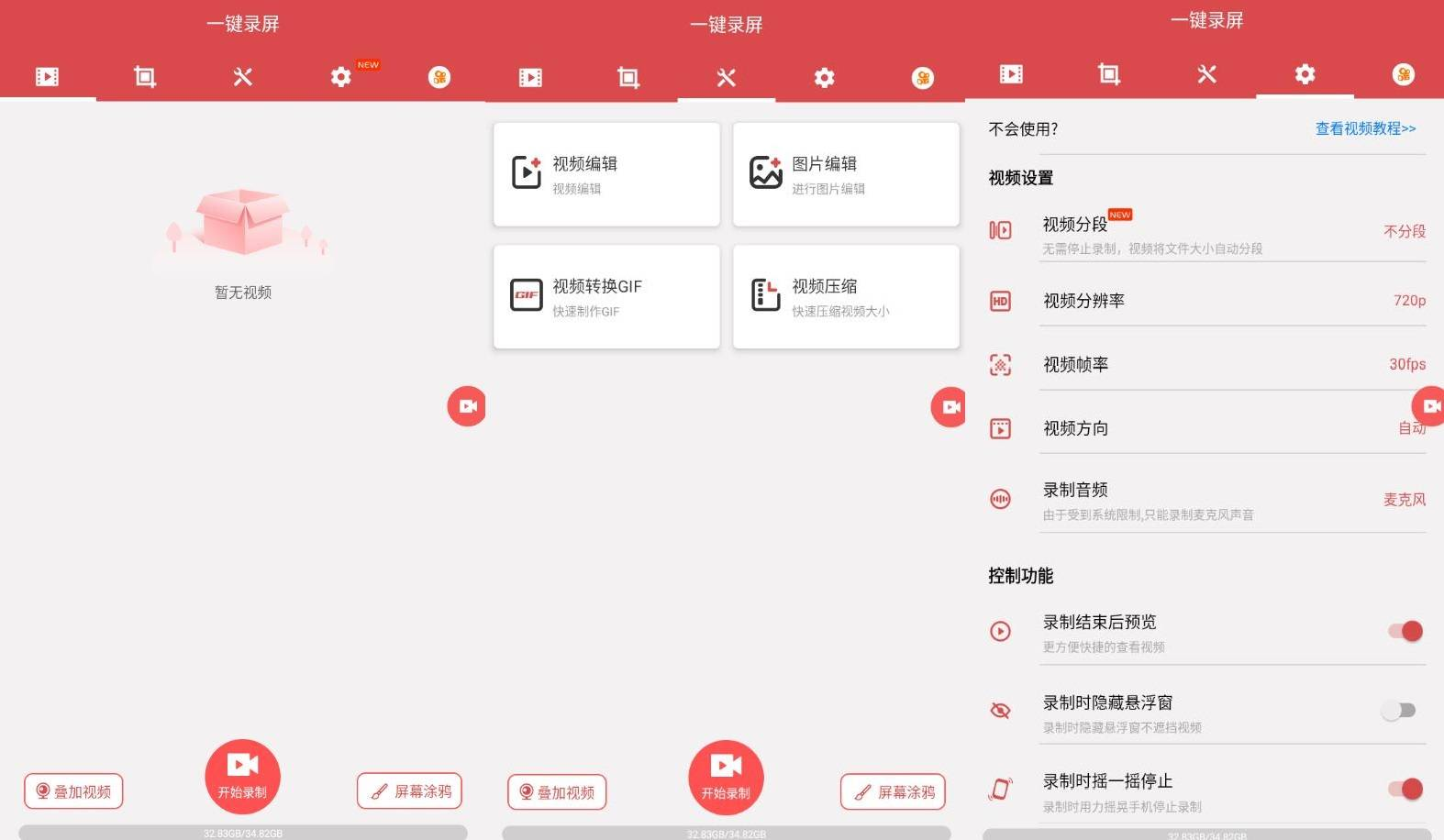
Task: Tap the HD icon beside 视频分辨率
Action: pos(1000,301)
